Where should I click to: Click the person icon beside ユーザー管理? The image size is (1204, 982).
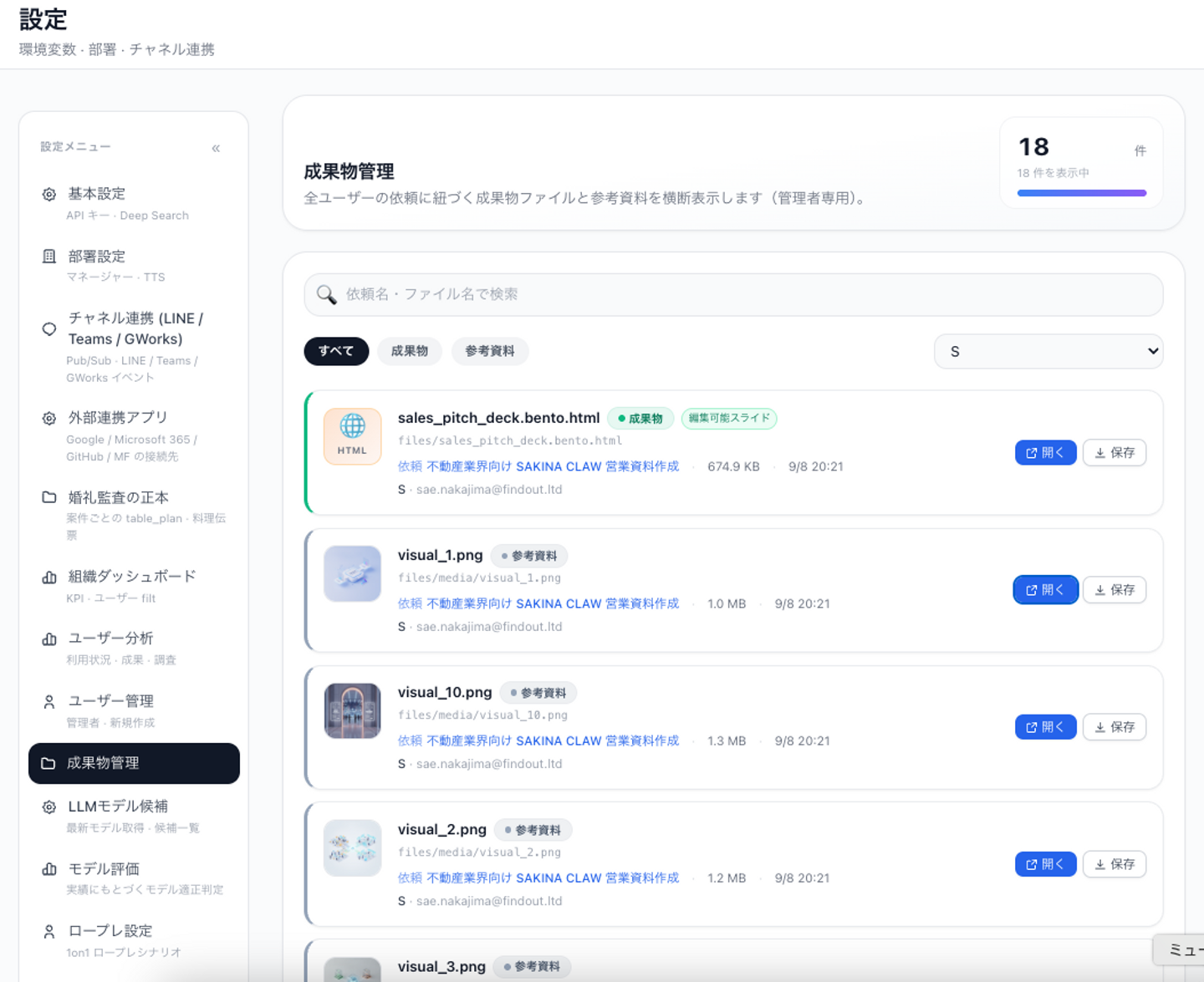click(49, 701)
